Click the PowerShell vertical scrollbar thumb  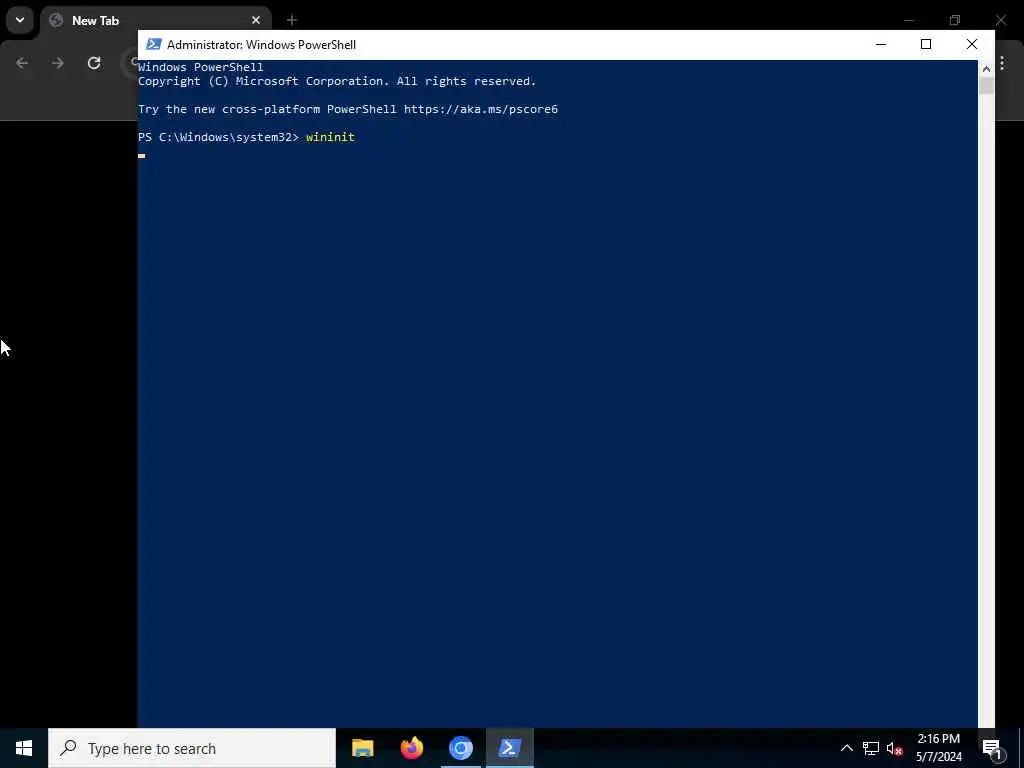pyautogui.click(x=986, y=86)
